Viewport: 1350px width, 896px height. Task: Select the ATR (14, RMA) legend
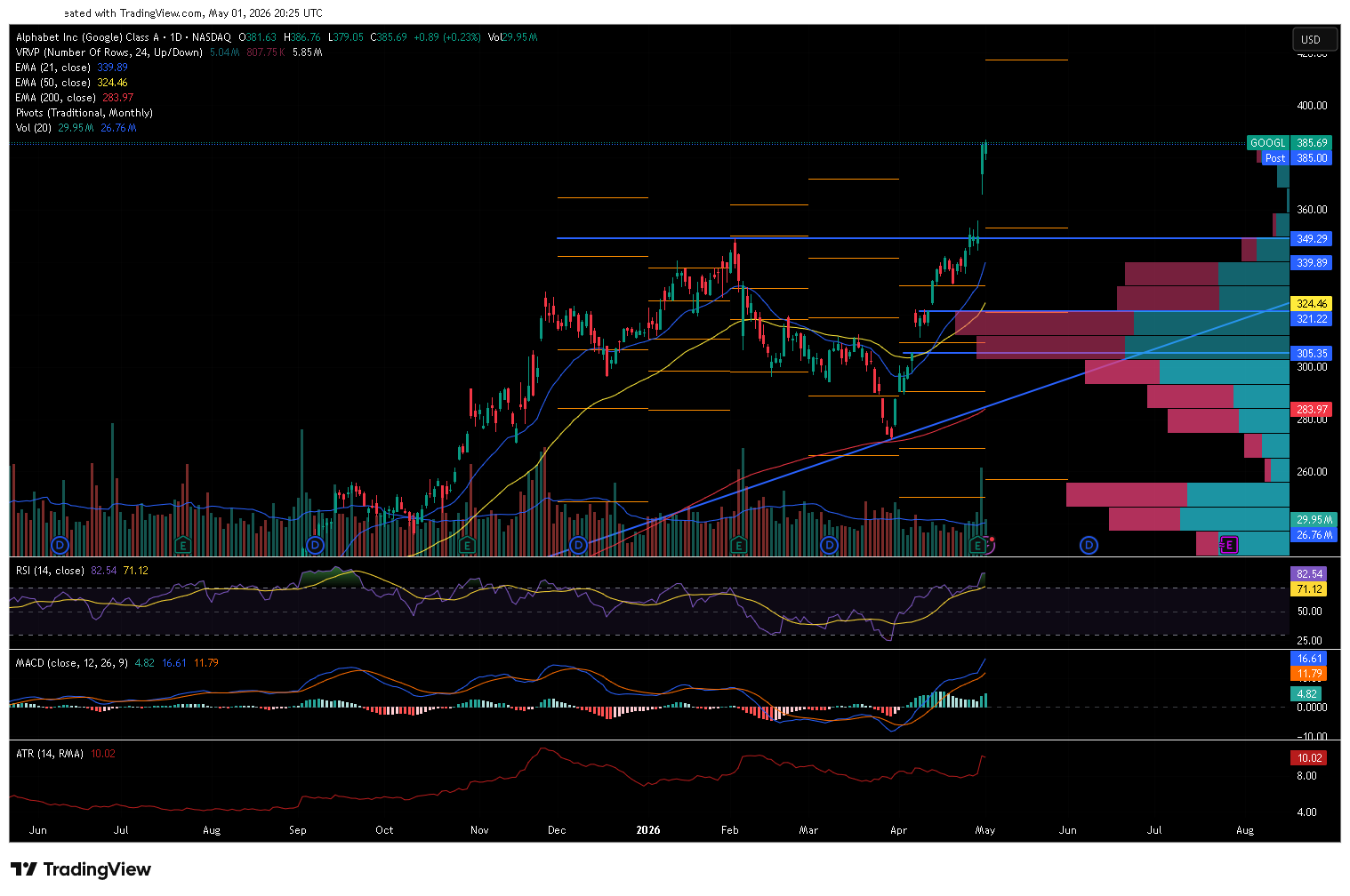click(x=50, y=754)
